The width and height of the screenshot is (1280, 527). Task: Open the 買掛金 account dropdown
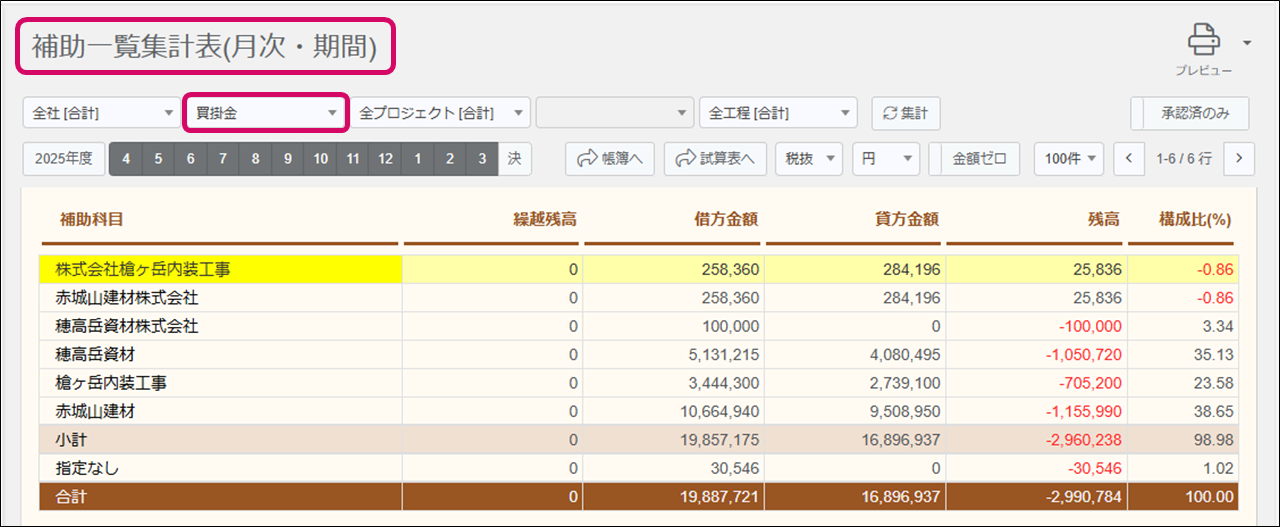pyautogui.click(x=266, y=113)
